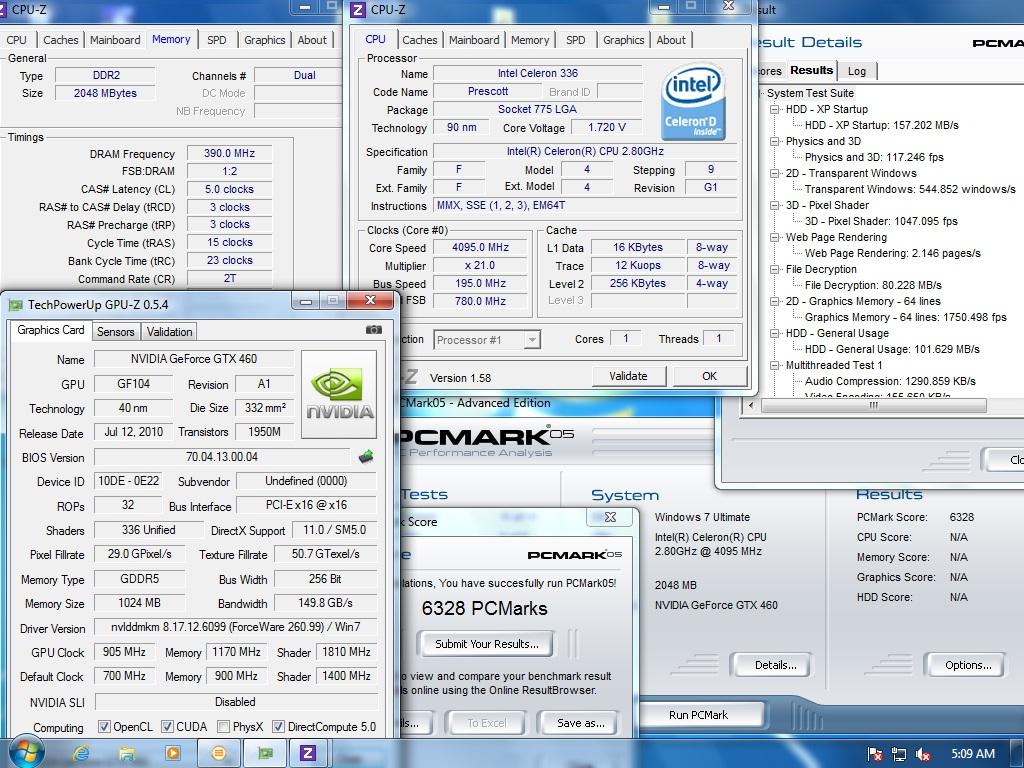Click the PCMark Score 6328 value
The height and width of the screenshot is (768, 1024).
pyautogui.click(x=961, y=517)
